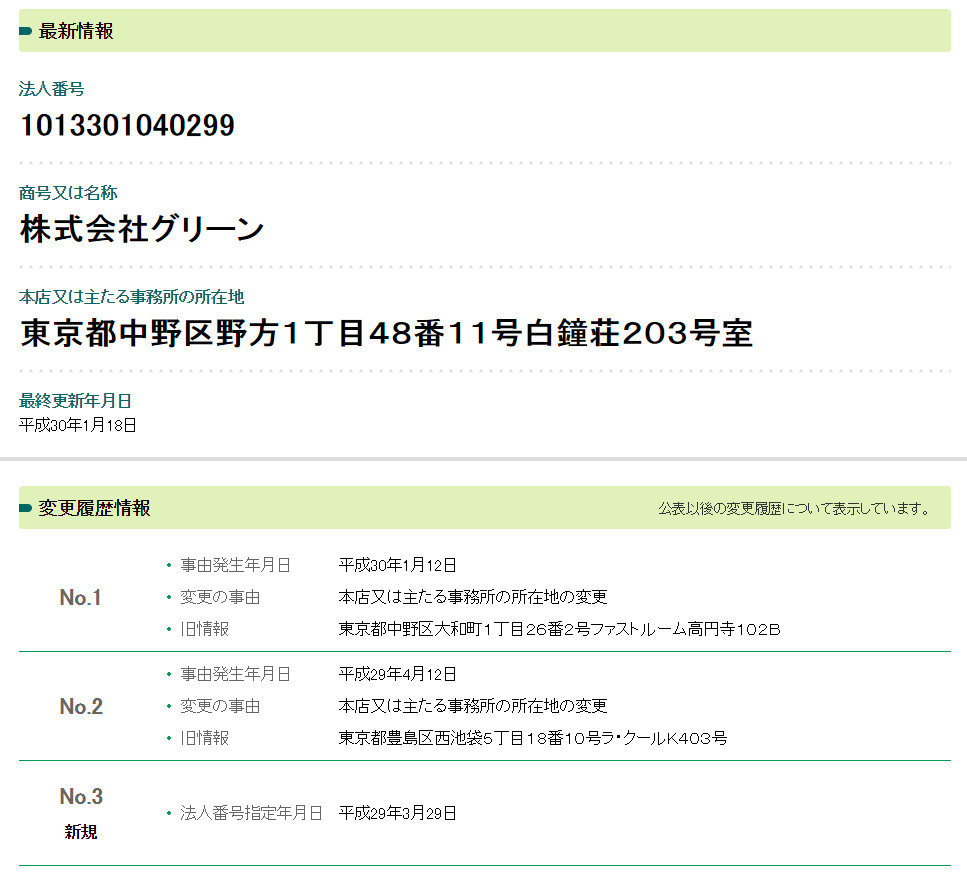Select the 変更の事由 label in No.2
Image resolution: width=967 pixels, height=875 pixels.
[x=220, y=707]
